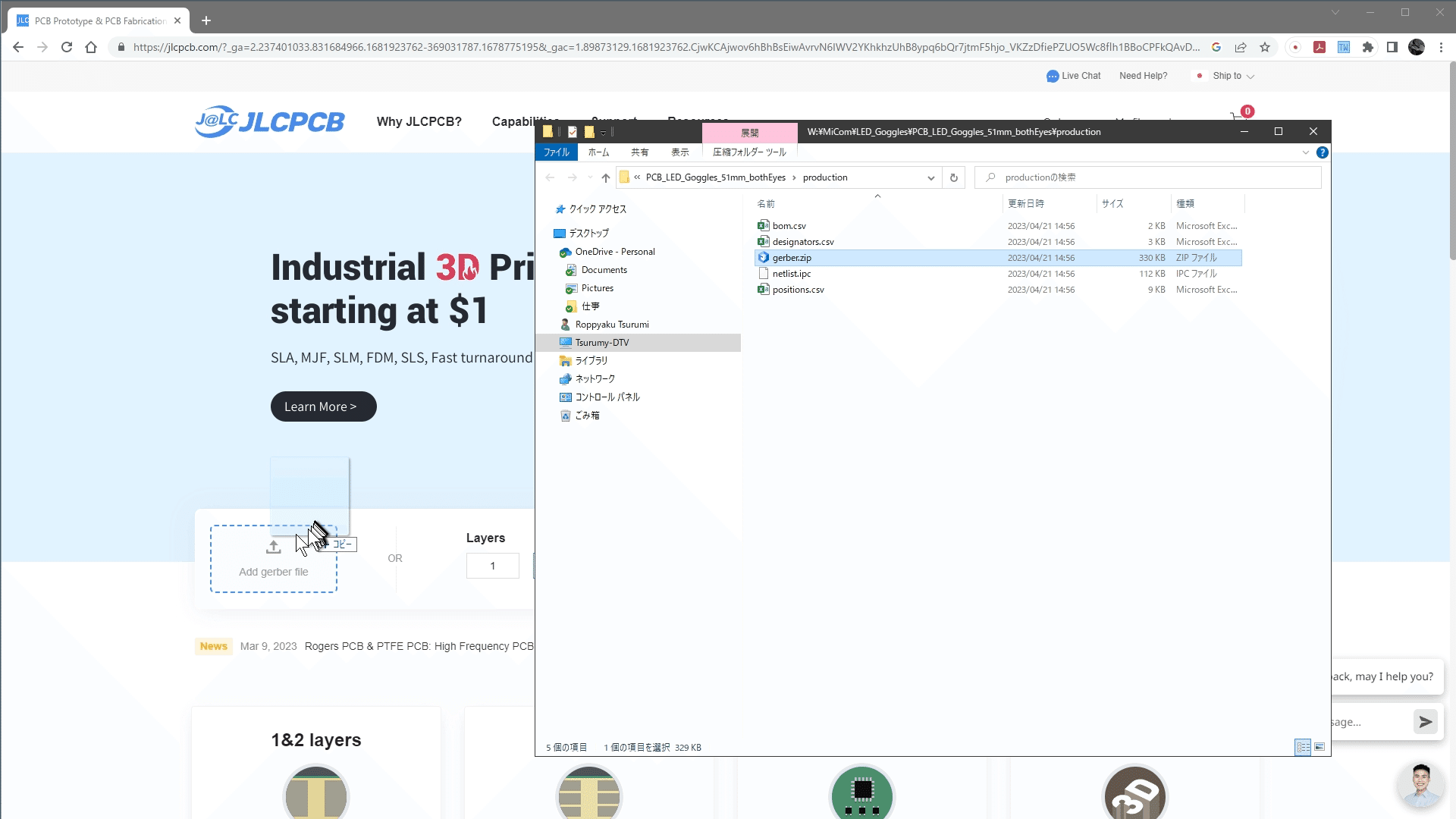Switch to details view toggle
The height and width of the screenshot is (819, 1456).
tap(1302, 747)
